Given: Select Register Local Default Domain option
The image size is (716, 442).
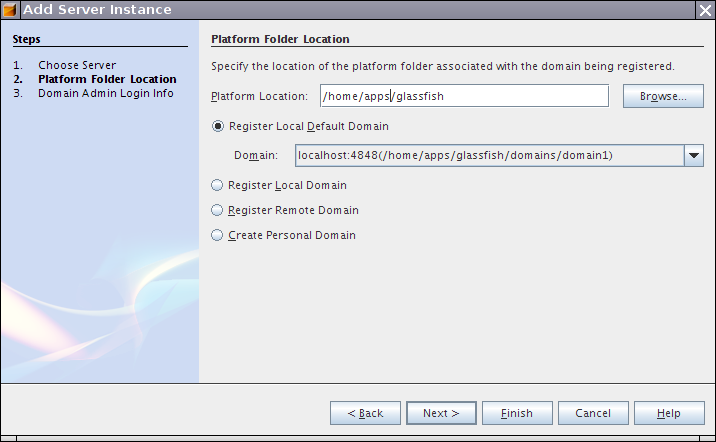Looking at the screenshot, I should point(218,127).
